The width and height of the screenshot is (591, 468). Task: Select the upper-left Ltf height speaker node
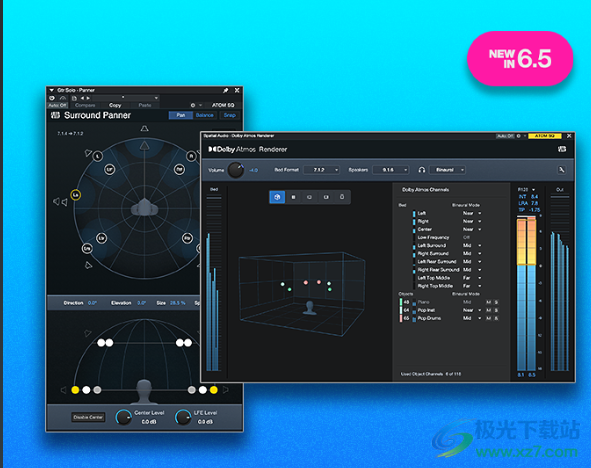(x=109, y=170)
